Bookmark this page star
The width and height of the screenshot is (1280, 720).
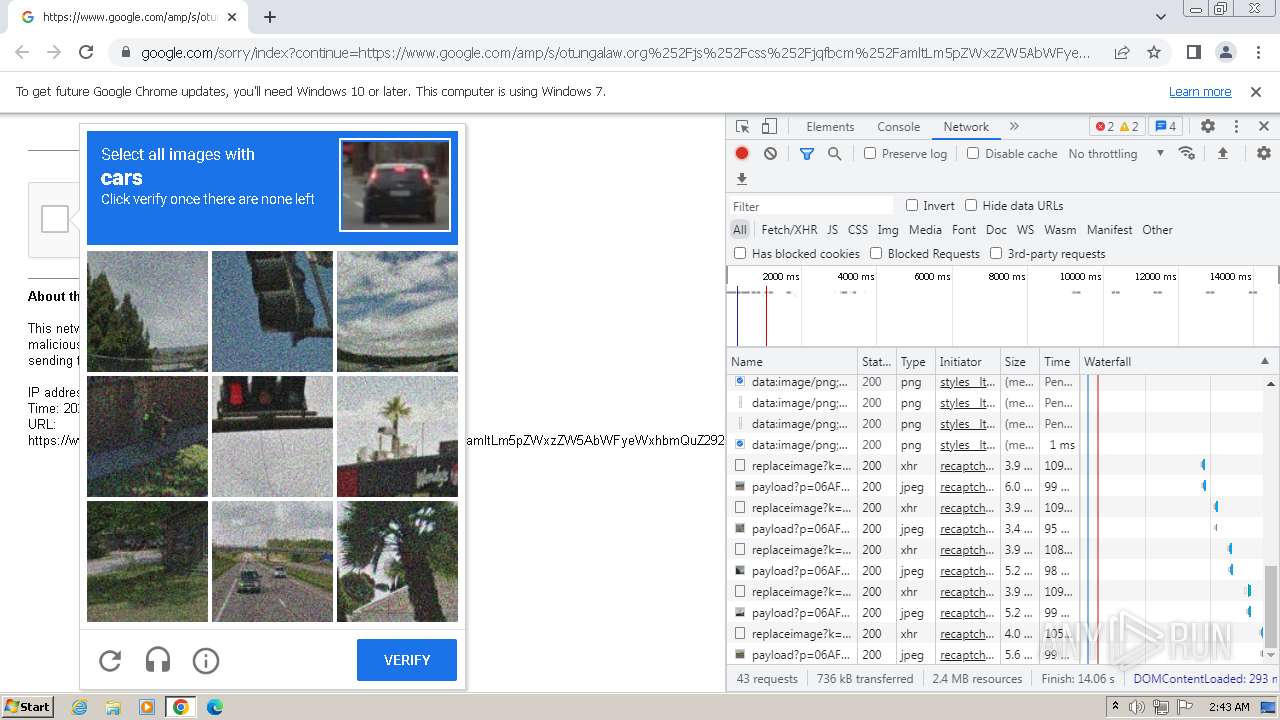(x=1154, y=52)
